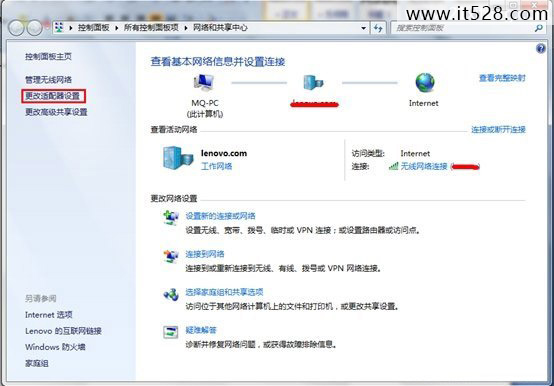Open 管理无线网络 in the sidebar
The width and height of the screenshot is (554, 386).
pos(48,79)
